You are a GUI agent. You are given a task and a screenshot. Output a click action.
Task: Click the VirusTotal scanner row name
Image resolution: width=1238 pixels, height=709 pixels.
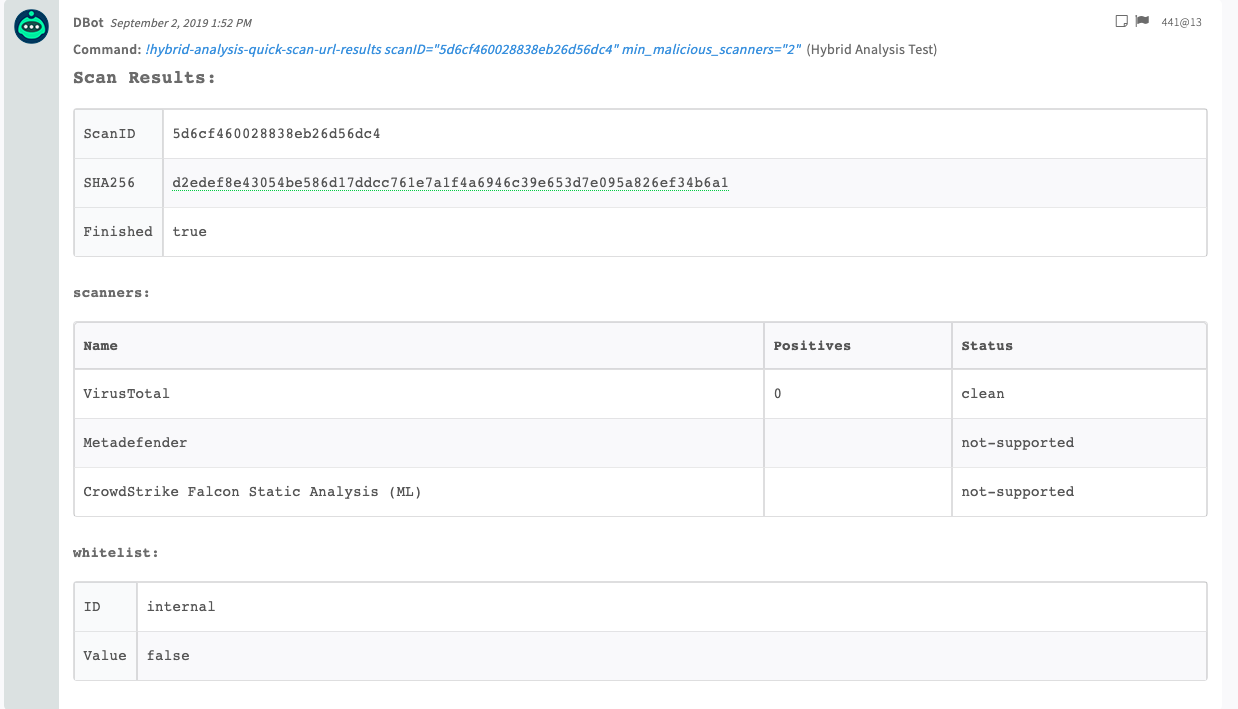tap(127, 394)
